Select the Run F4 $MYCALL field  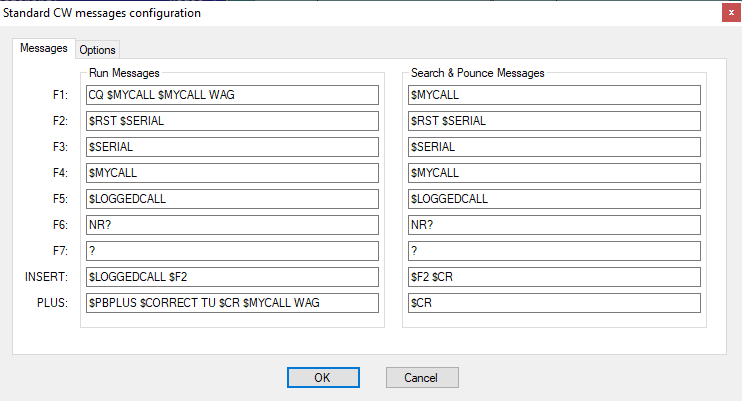click(x=232, y=173)
